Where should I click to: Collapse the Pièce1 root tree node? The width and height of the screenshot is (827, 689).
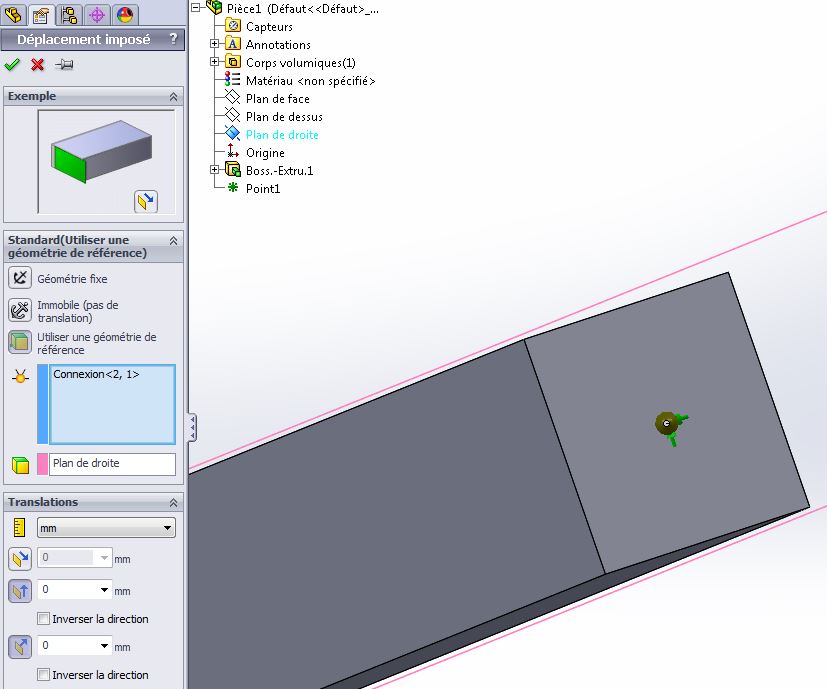pyautogui.click(x=196, y=8)
